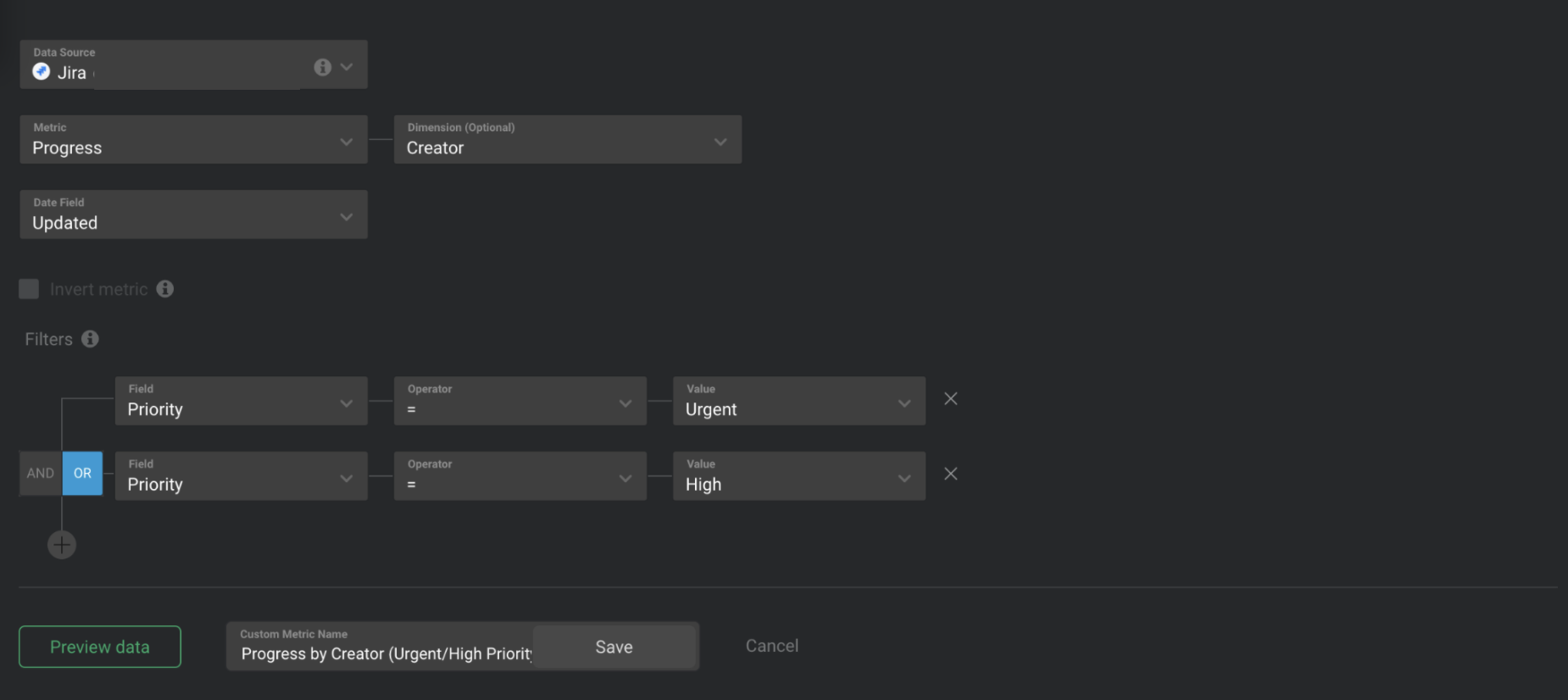Add a new filter with plus icon
The height and width of the screenshot is (700, 1568).
(x=62, y=545)
